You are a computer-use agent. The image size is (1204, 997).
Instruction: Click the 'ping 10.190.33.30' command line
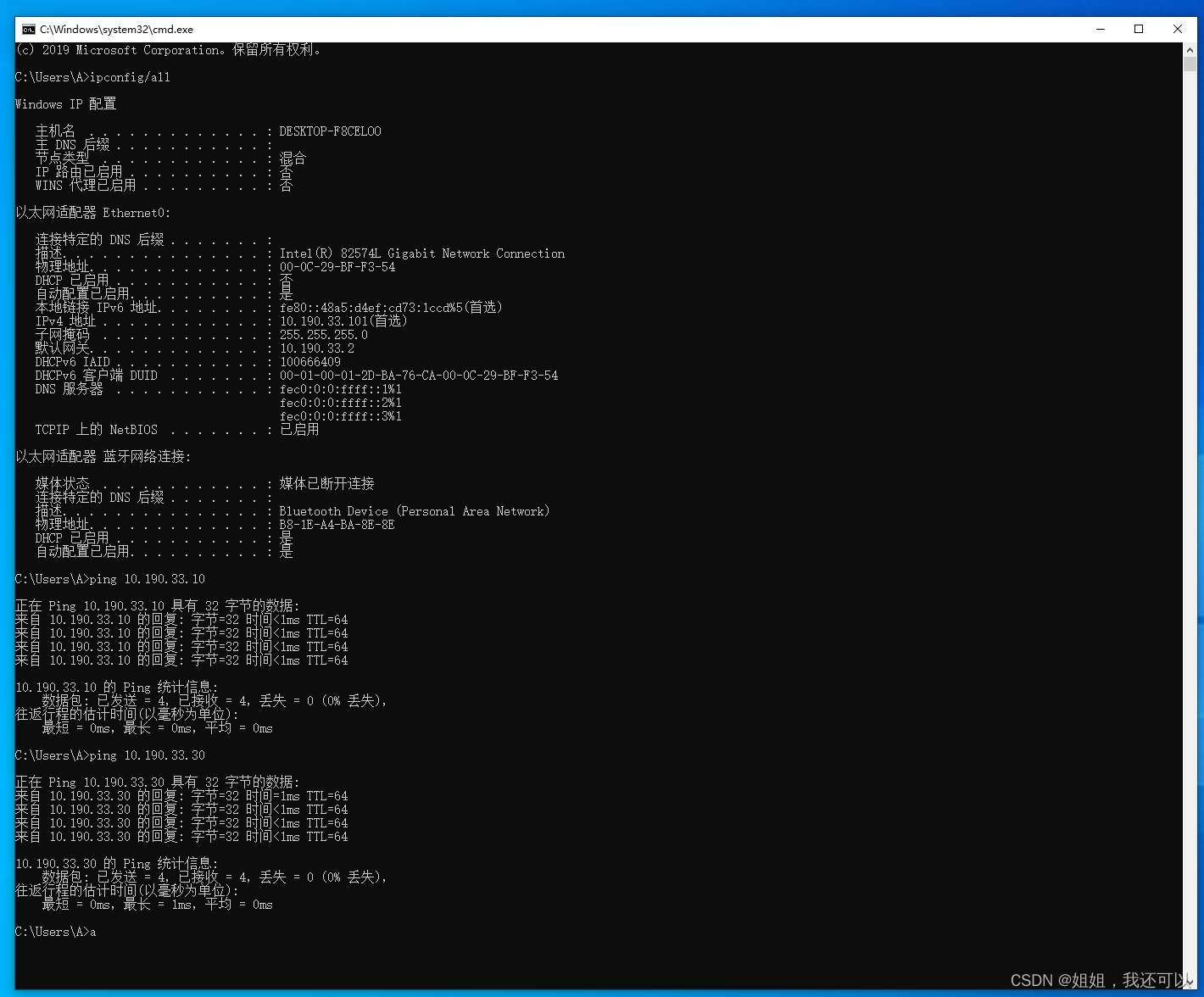click(x=110, y=755)
